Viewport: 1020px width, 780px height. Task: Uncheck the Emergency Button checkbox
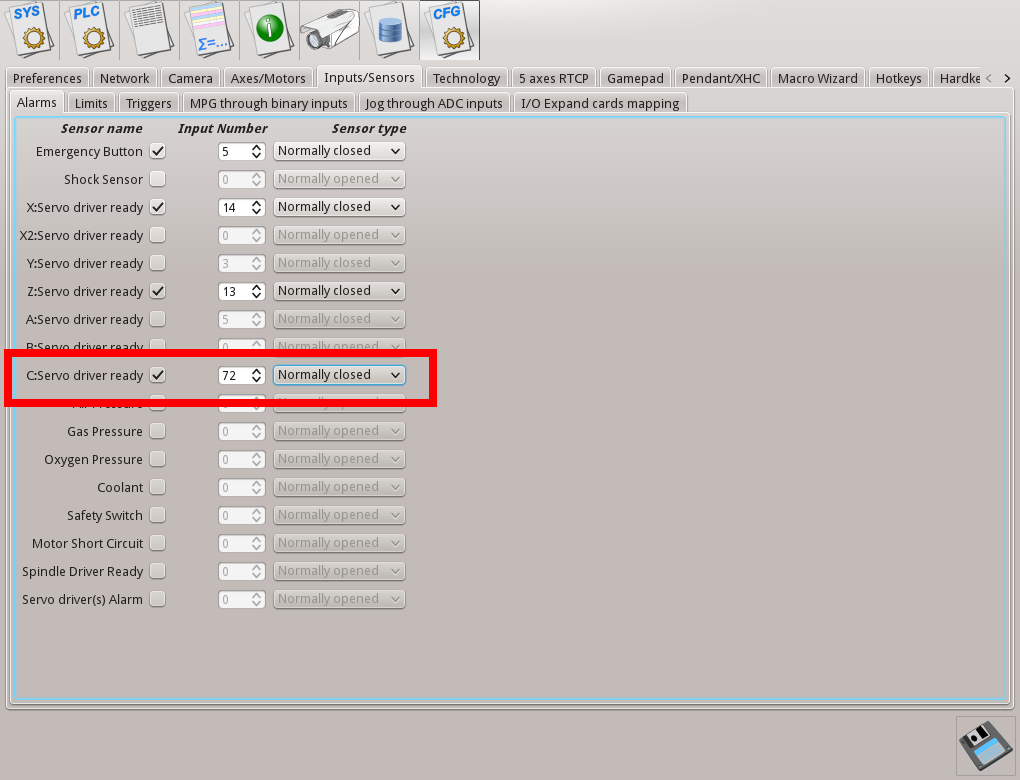point(158,151)
